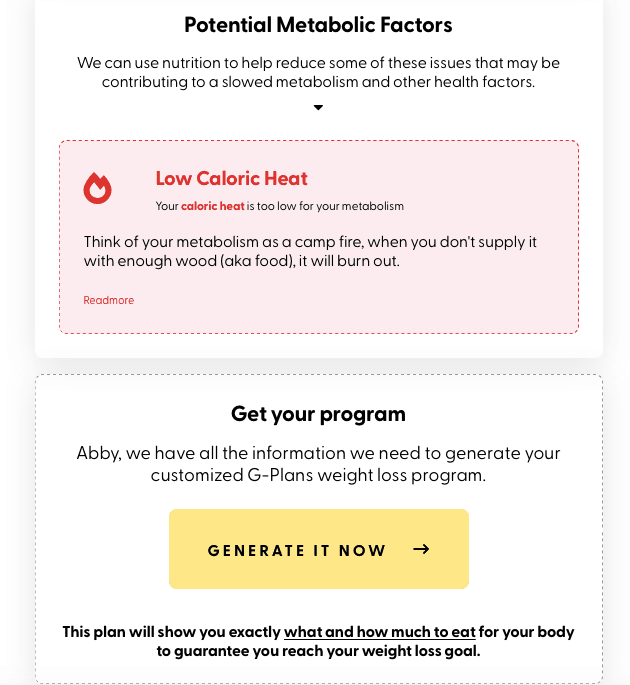Click the red flame icon
The image size is (630, 685).
[97, 188]
